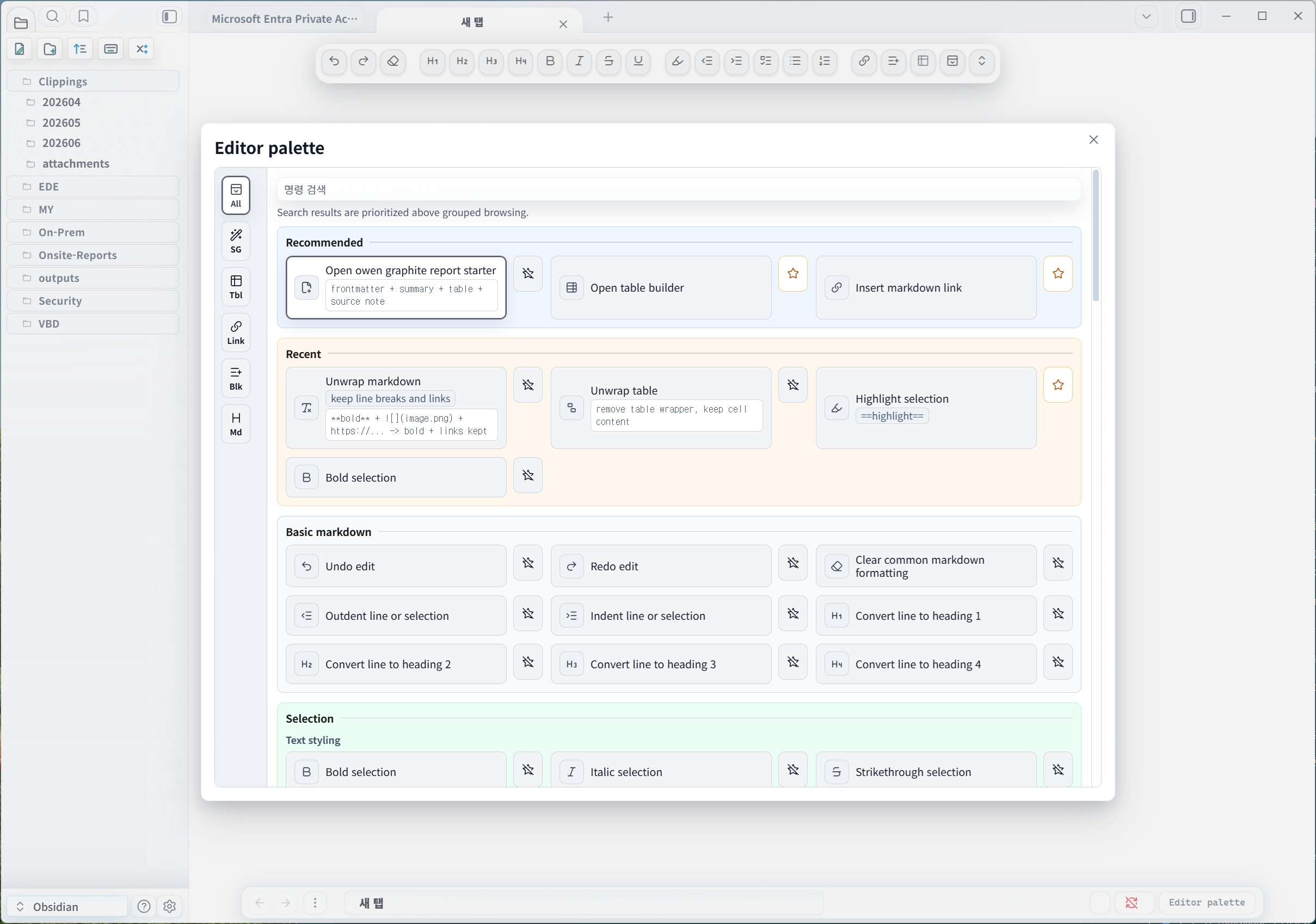This screenshot has width=1316, height=924.
Task: Apply Heading 2 from the top toolbar
Action: tap(462, 61)
